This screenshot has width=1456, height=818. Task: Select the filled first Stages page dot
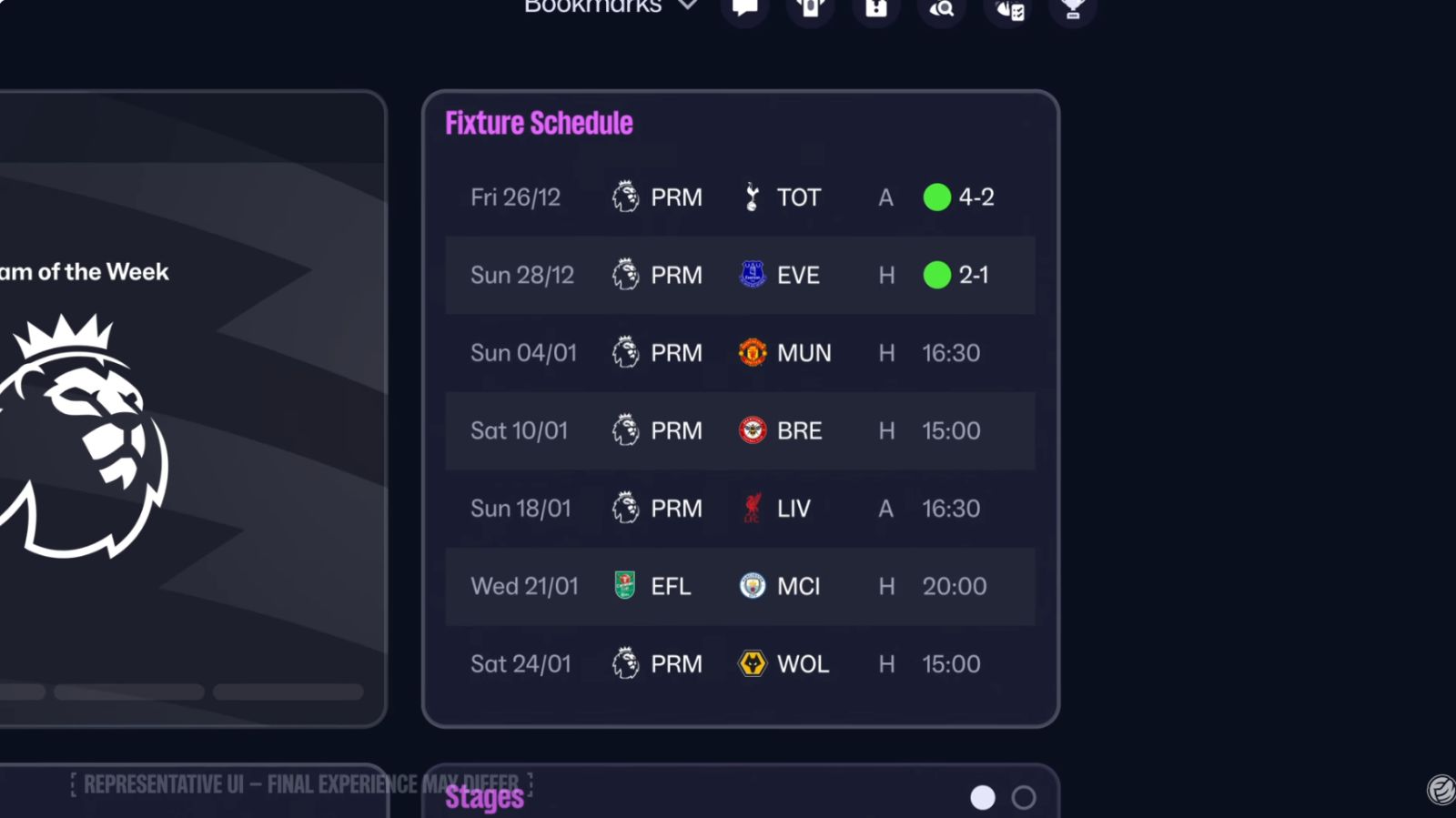pos(983,798)
